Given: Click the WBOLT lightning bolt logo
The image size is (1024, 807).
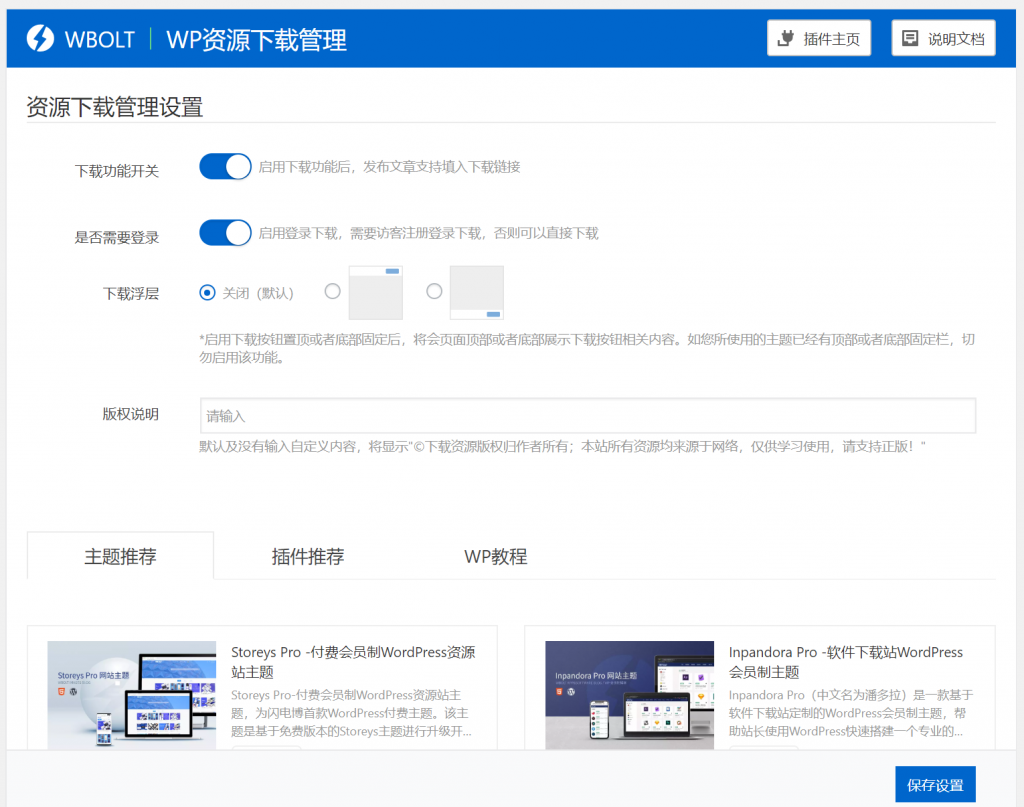Looking at the screenshot, I should [x=41, y=38].
